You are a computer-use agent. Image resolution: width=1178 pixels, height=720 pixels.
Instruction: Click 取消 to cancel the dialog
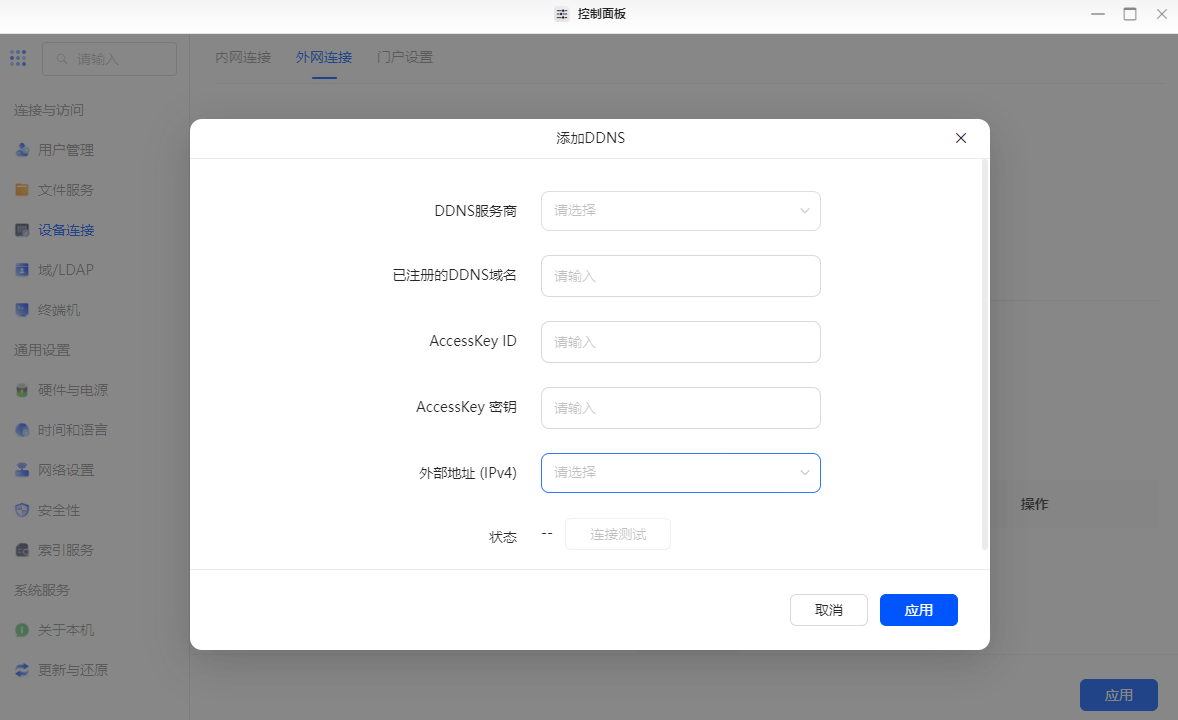(829, 610)
